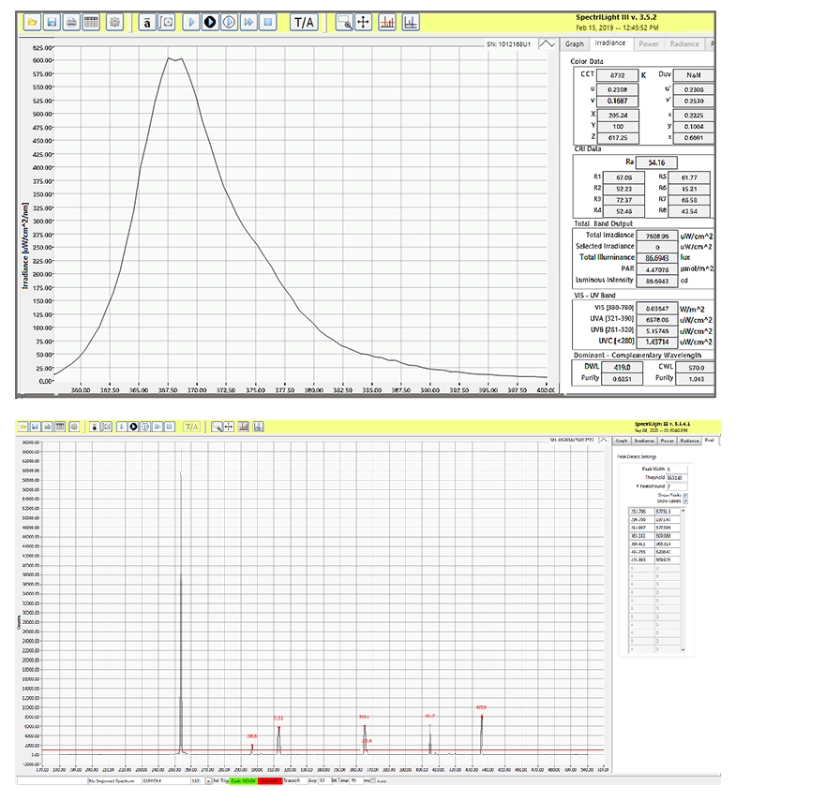The height and width of the screenshot is (791, 834).
Task: Switch to the Graph tab in the lower window
Action: (x=621, y=441)
